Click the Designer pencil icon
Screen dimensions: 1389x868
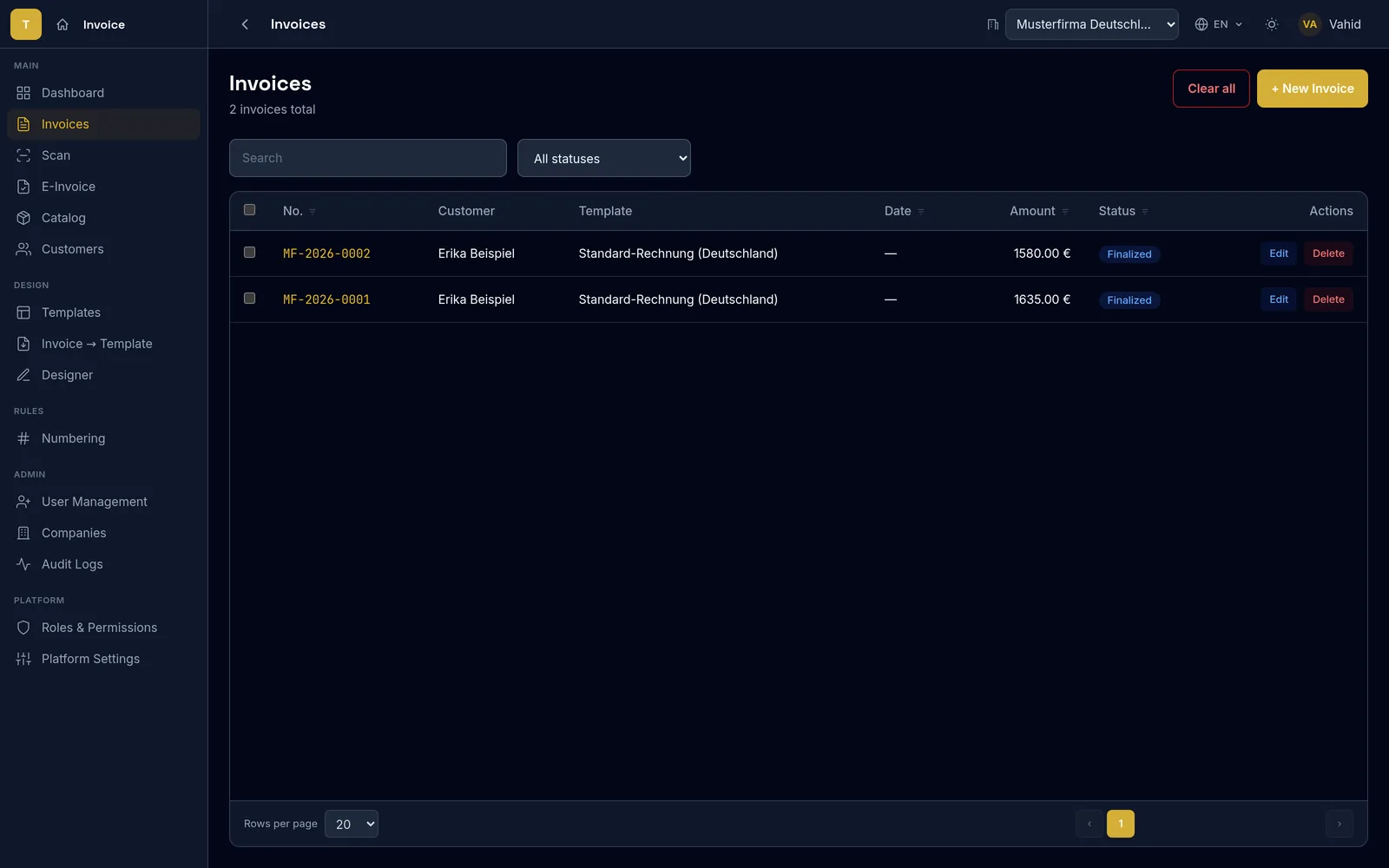23,375
